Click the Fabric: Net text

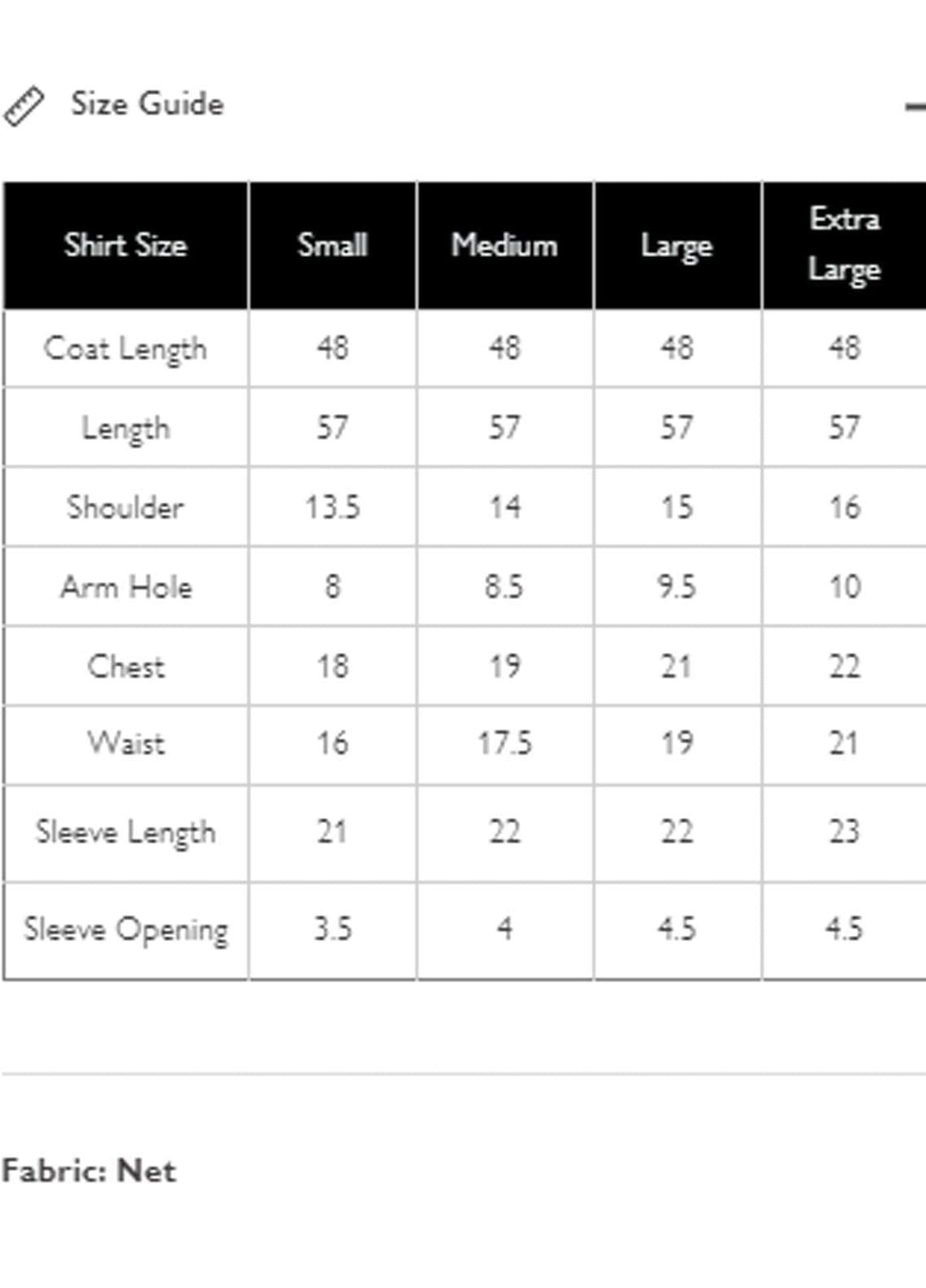(89, 1171)
